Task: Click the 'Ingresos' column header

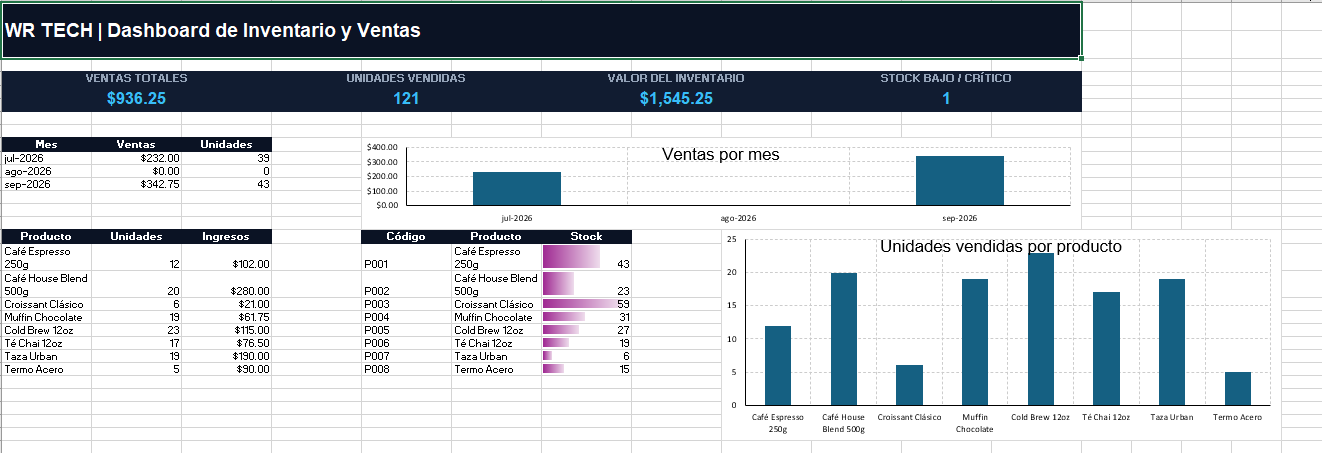Action: [226, 236]
